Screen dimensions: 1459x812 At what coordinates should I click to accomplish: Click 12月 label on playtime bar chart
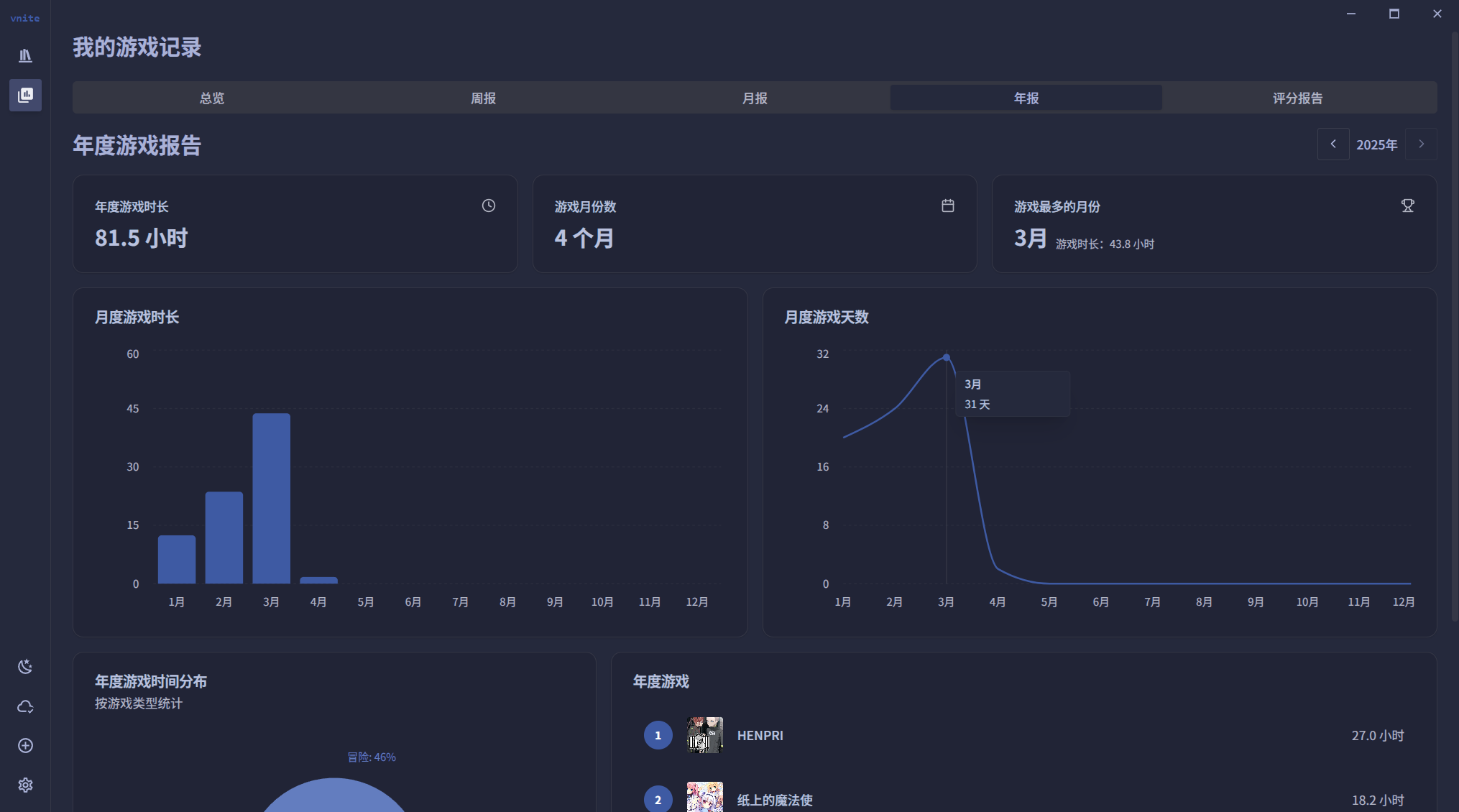tap(697, 601)
